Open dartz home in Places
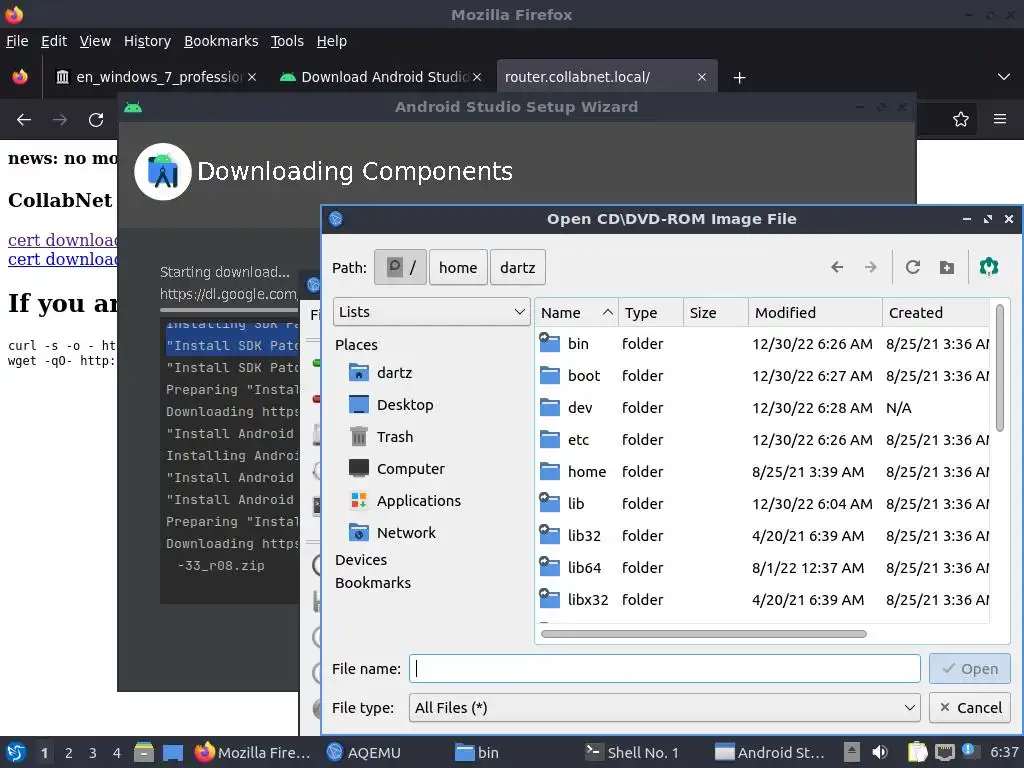 394,373
